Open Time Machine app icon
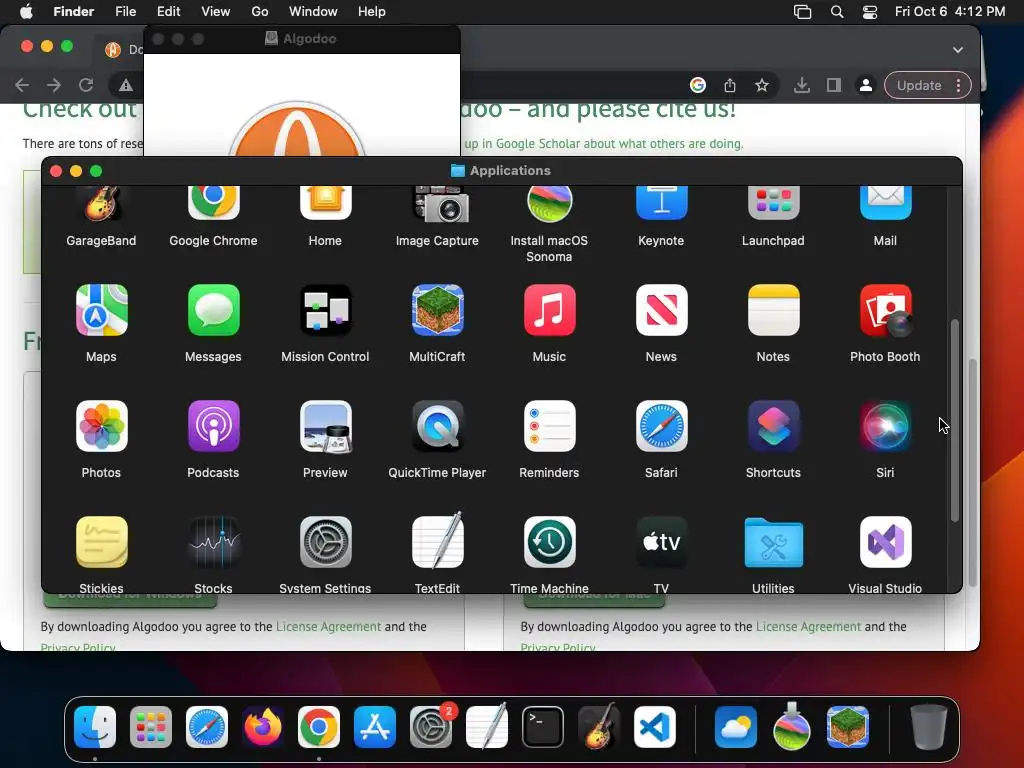 click(549, 542)
